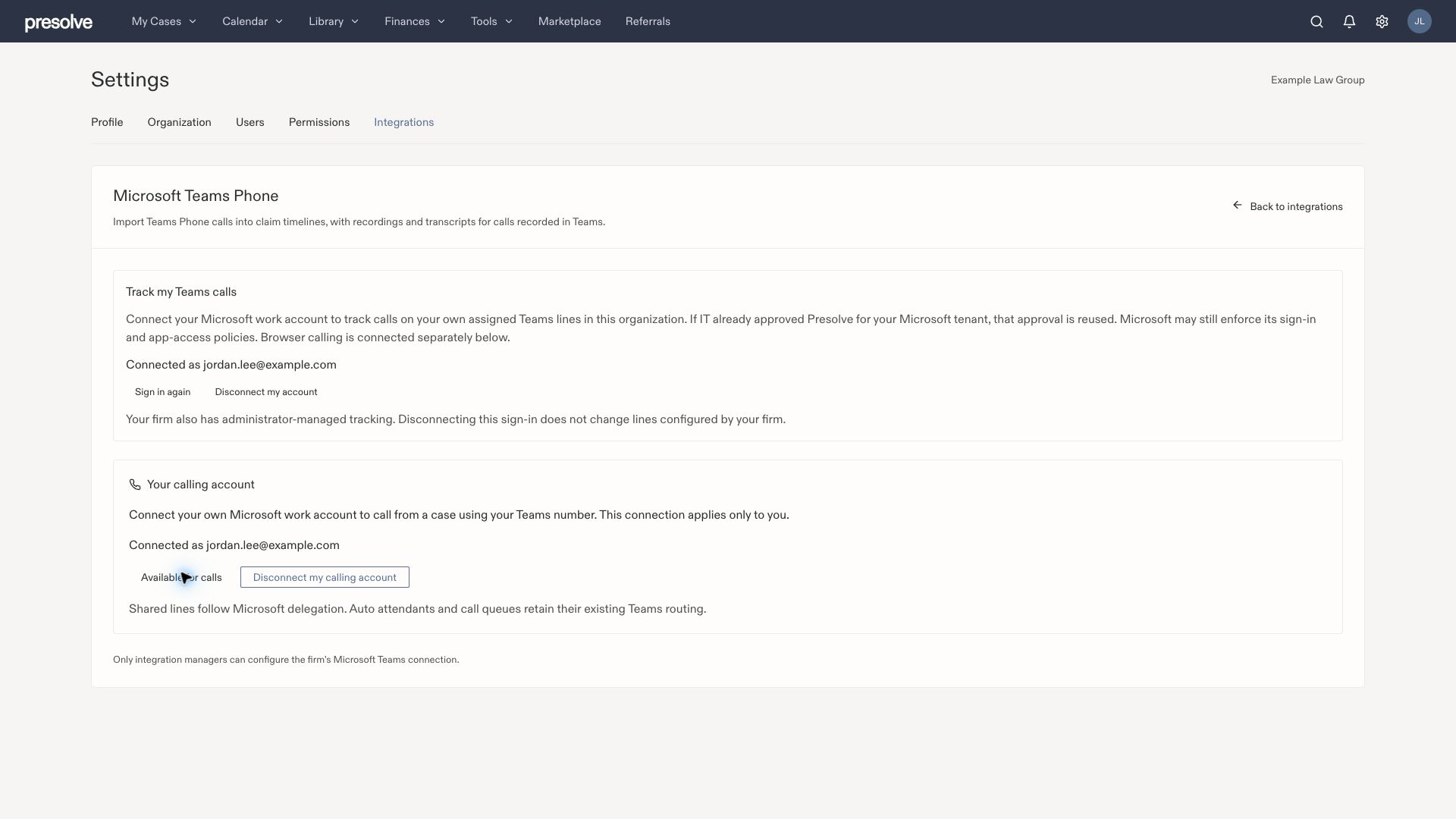Switch to the Profile tab
This screenshot has height=819, width=1456.
107,122
